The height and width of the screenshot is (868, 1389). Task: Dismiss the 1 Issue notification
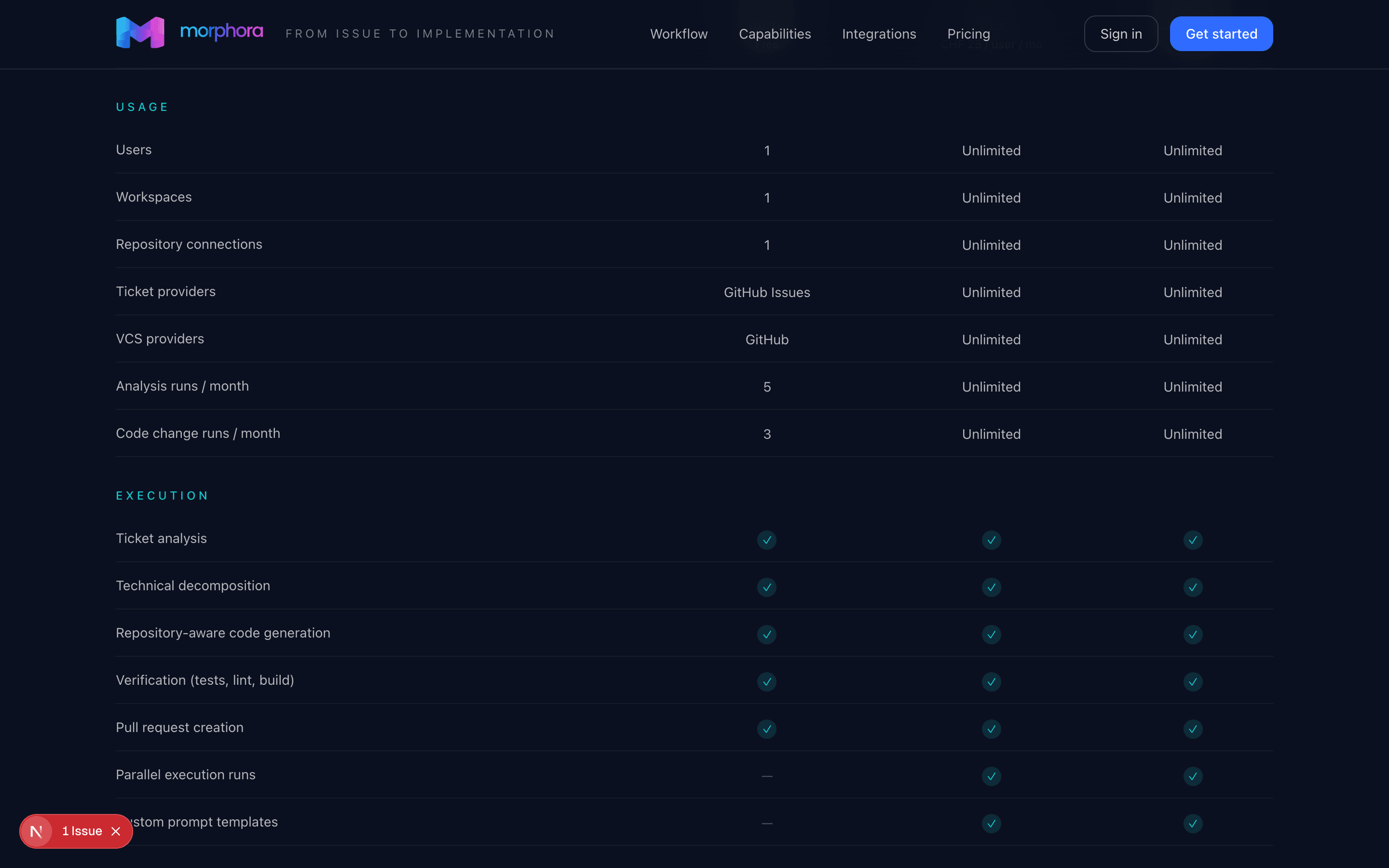click(116, 831)
